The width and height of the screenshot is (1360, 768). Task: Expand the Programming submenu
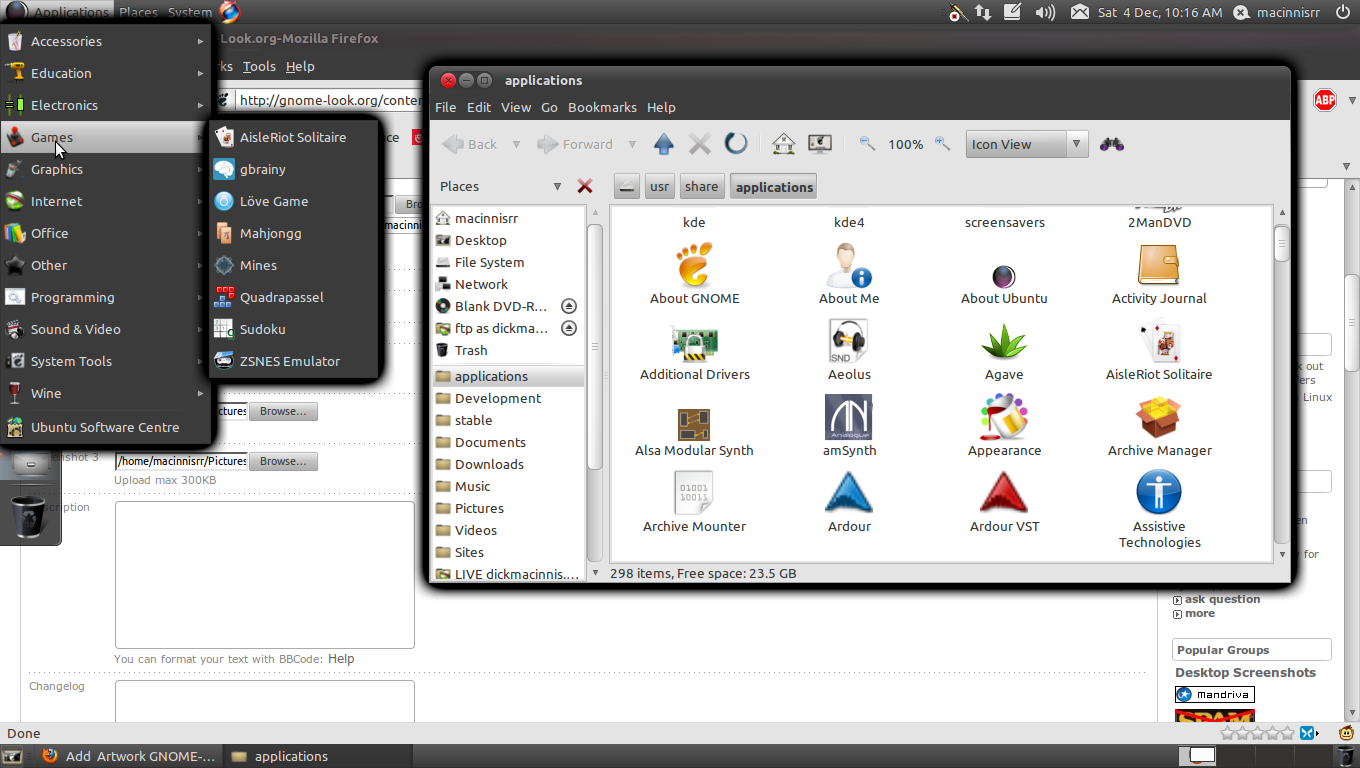coord(106,297)
